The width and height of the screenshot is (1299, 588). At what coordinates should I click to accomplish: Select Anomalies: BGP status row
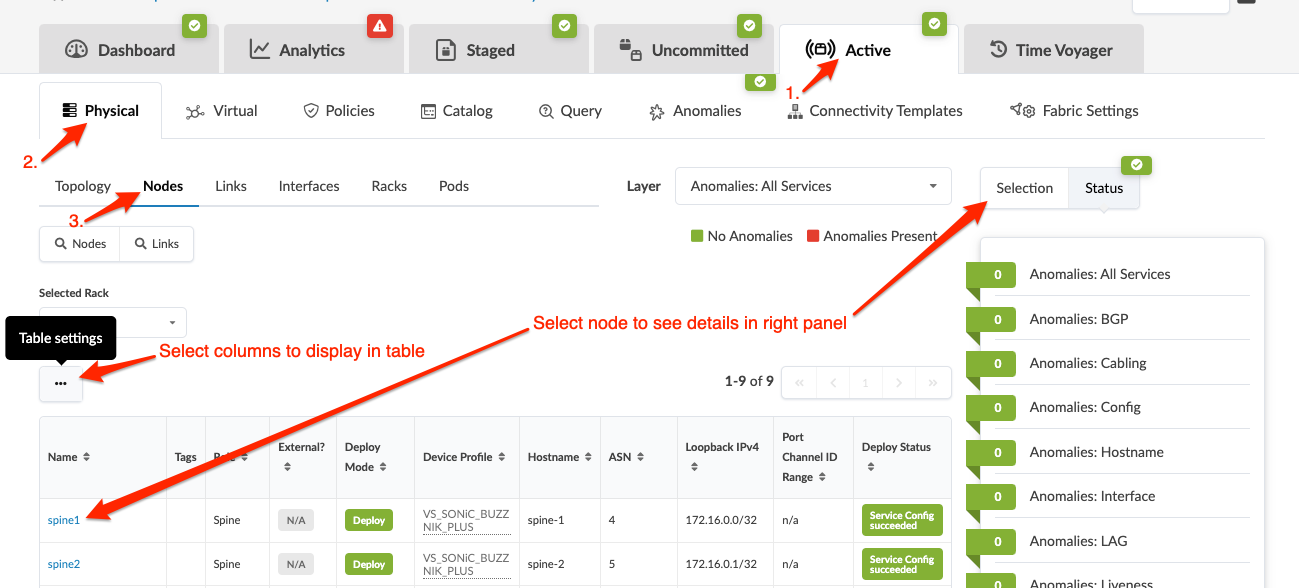tap(1108, 319)
